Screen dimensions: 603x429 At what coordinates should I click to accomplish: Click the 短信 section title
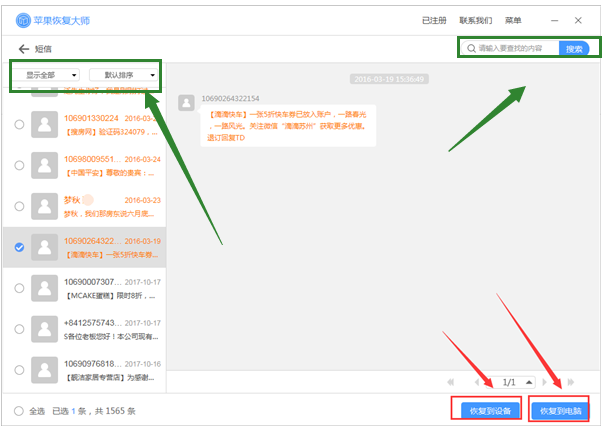[43, 49]
